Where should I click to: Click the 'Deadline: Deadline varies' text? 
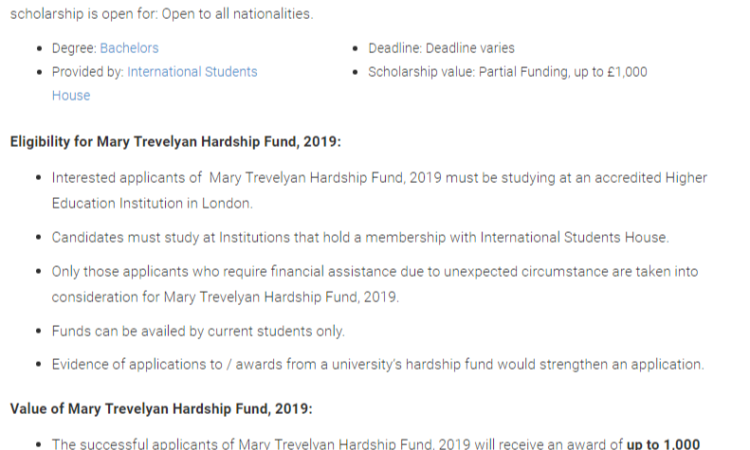coord(441,48)
